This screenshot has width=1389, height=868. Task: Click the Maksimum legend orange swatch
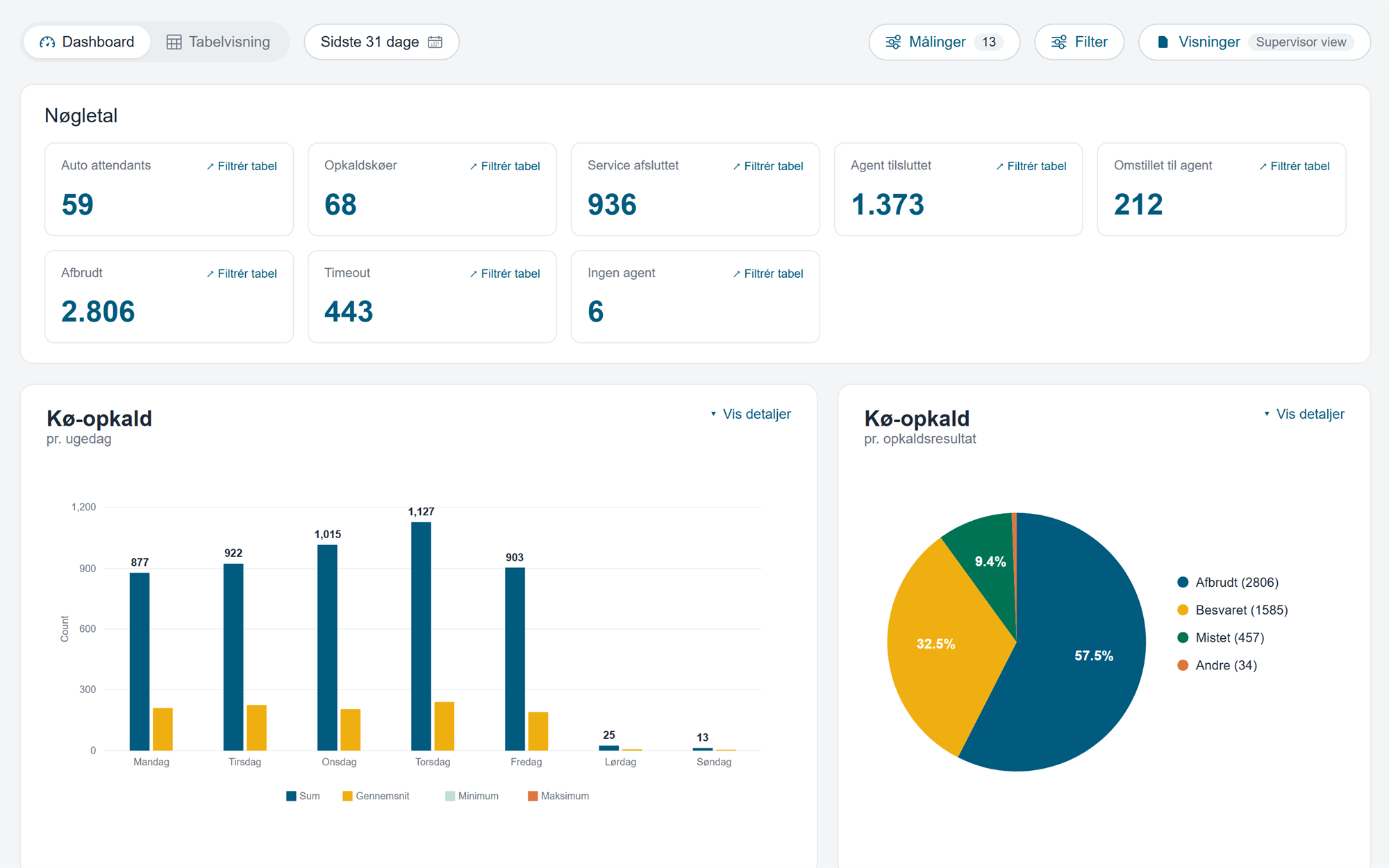[533, 796]
